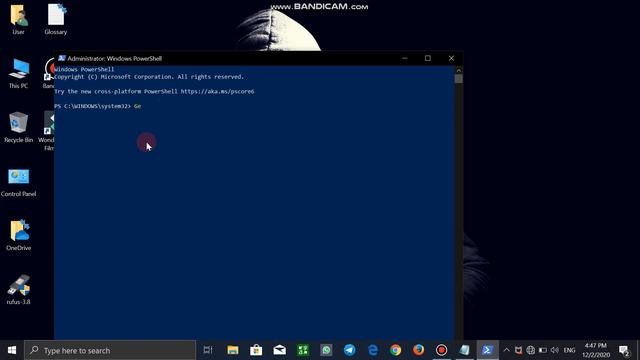The width and height of the screenshot is (640, 360).
Task: Open WhatsApp from the taskbar
Action: coord(326,350)
